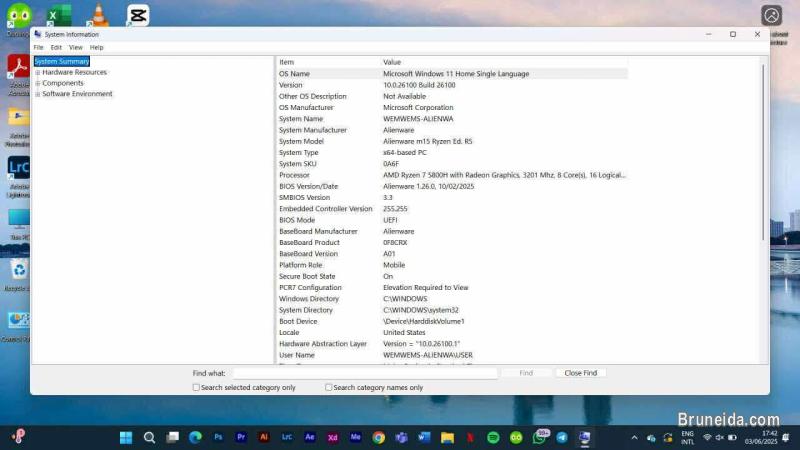Open Adobe Acrobat desktop icon
Viewport: 800px width, 450px height.
[x=18, y=67]
